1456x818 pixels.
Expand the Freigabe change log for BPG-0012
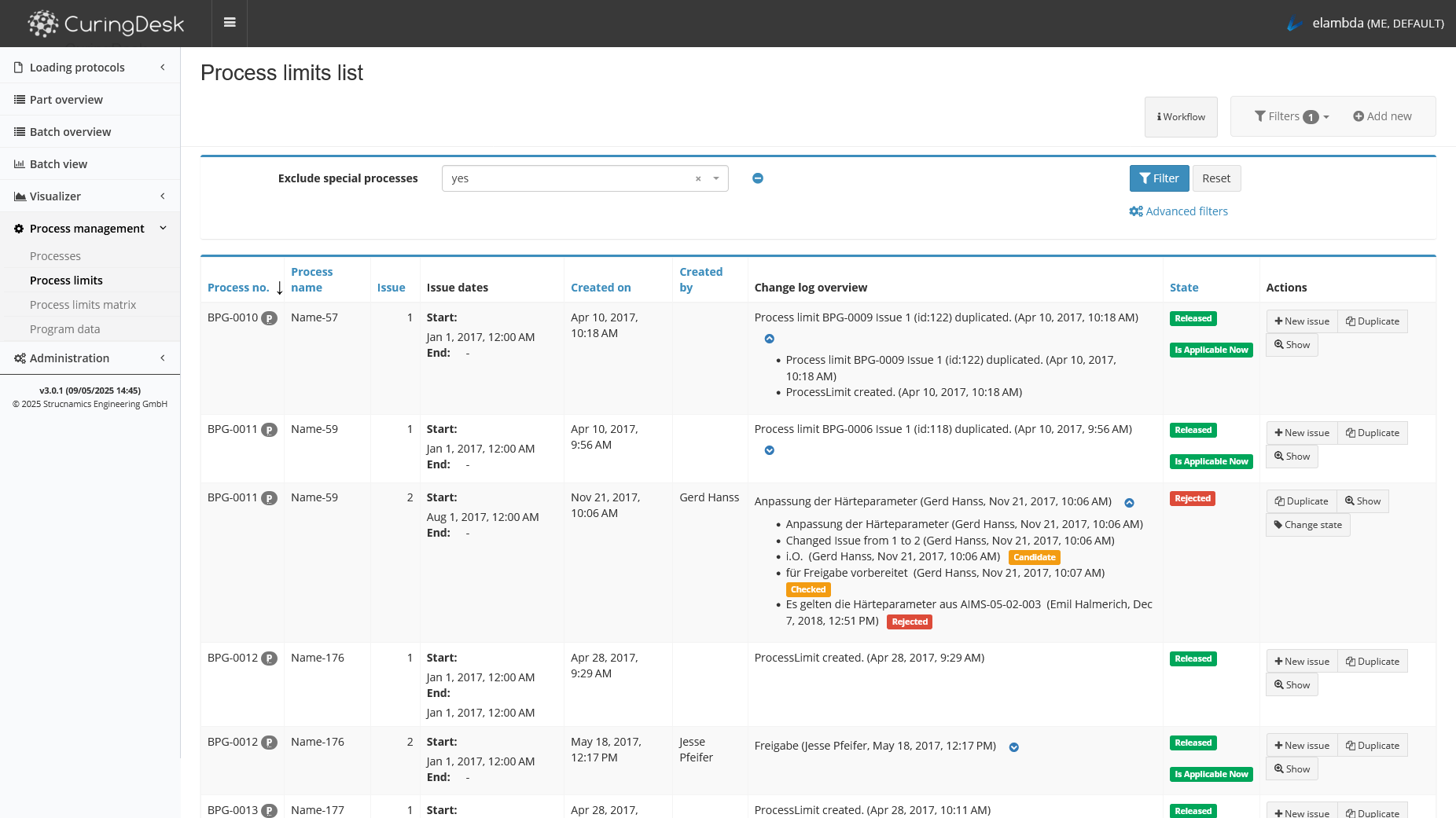coord(1014,747)
